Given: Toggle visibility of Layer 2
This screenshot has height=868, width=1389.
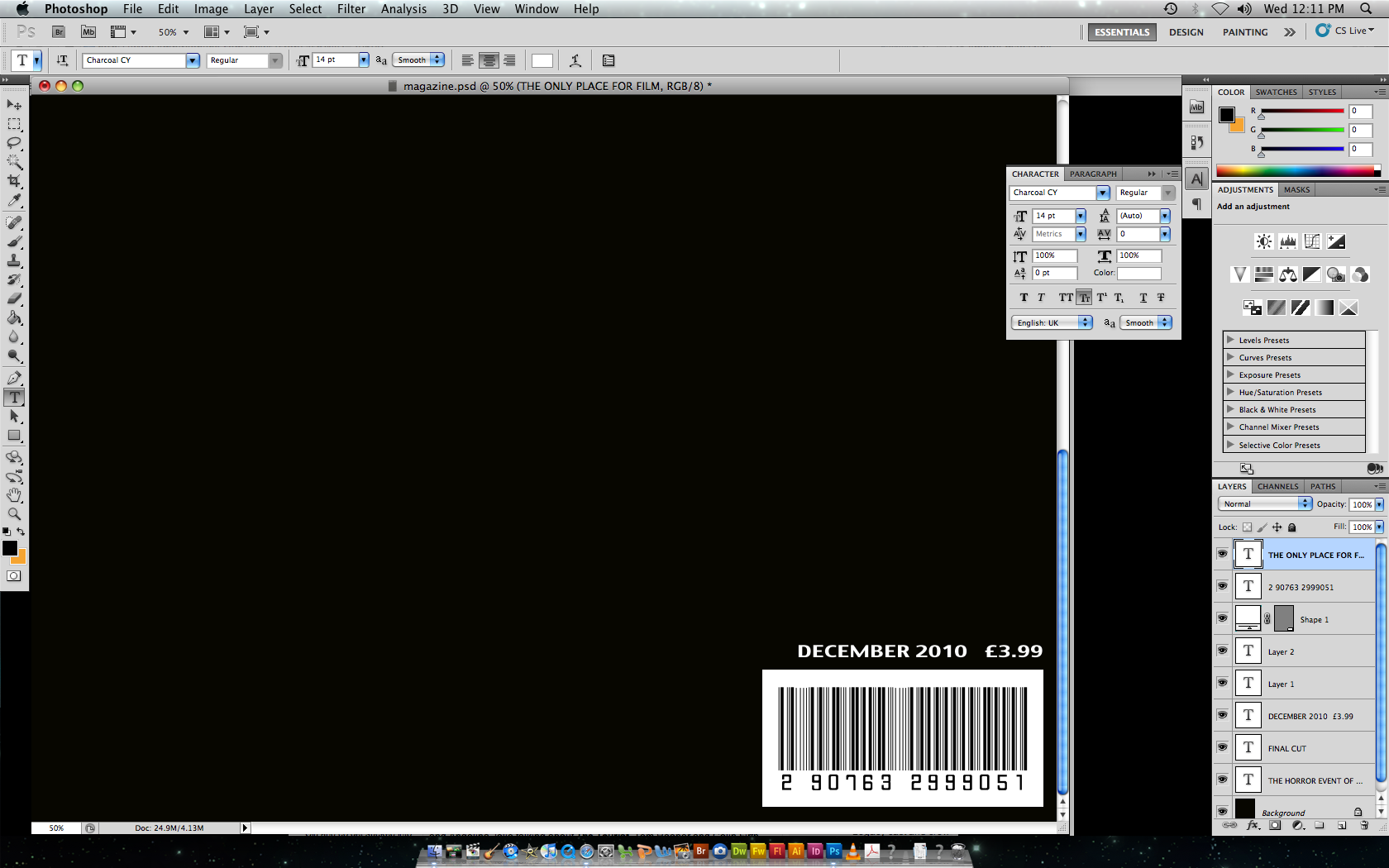Looking at the screenshot, I should tap(1222, 651).
